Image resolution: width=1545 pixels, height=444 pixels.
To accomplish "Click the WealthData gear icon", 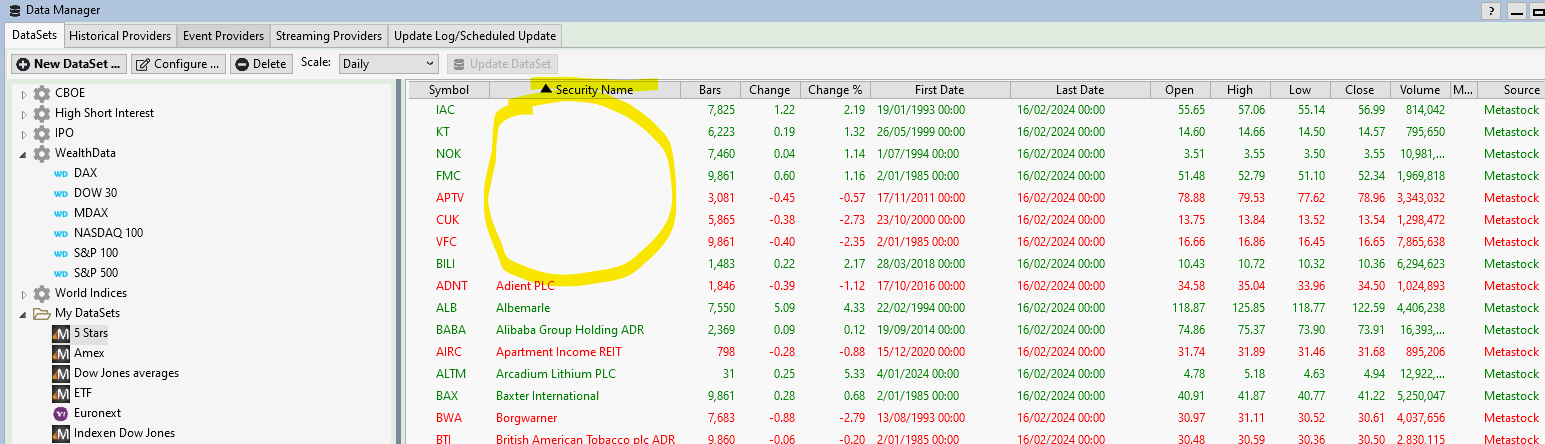I will click(41, 153).
